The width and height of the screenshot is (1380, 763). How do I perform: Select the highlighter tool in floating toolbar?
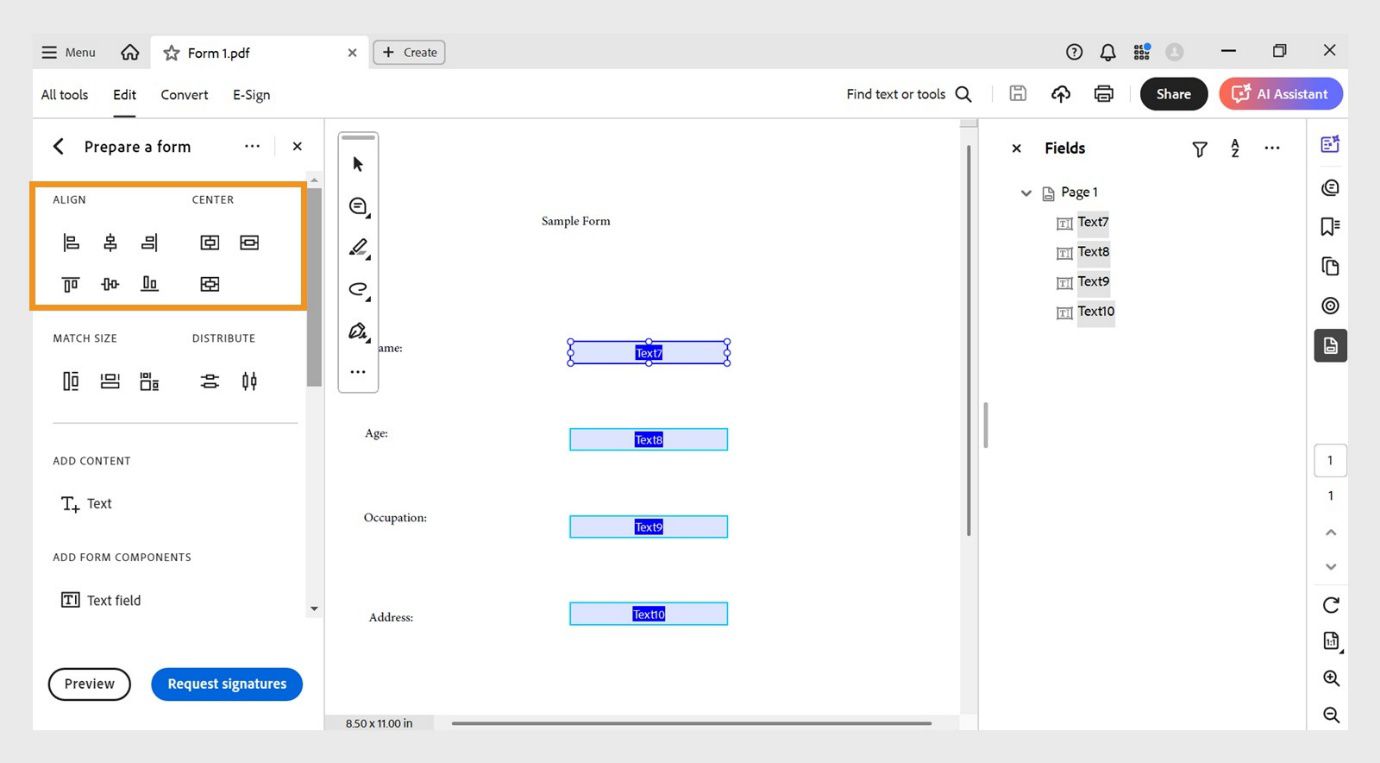pyautogui.click(x=357, y=247)
